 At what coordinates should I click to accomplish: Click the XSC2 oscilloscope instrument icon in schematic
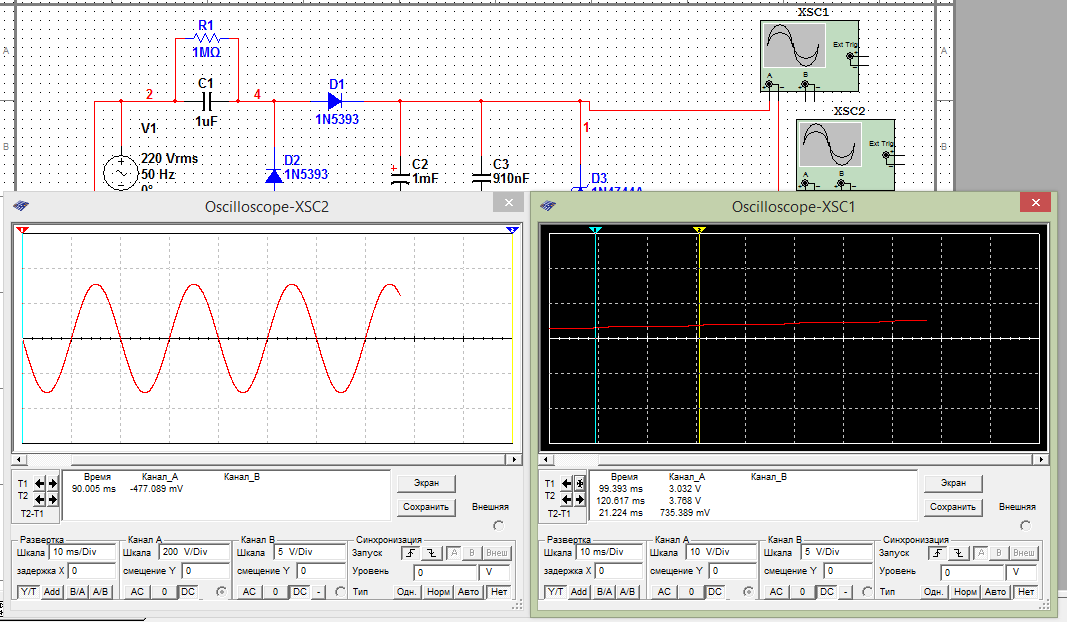point(845,154)
